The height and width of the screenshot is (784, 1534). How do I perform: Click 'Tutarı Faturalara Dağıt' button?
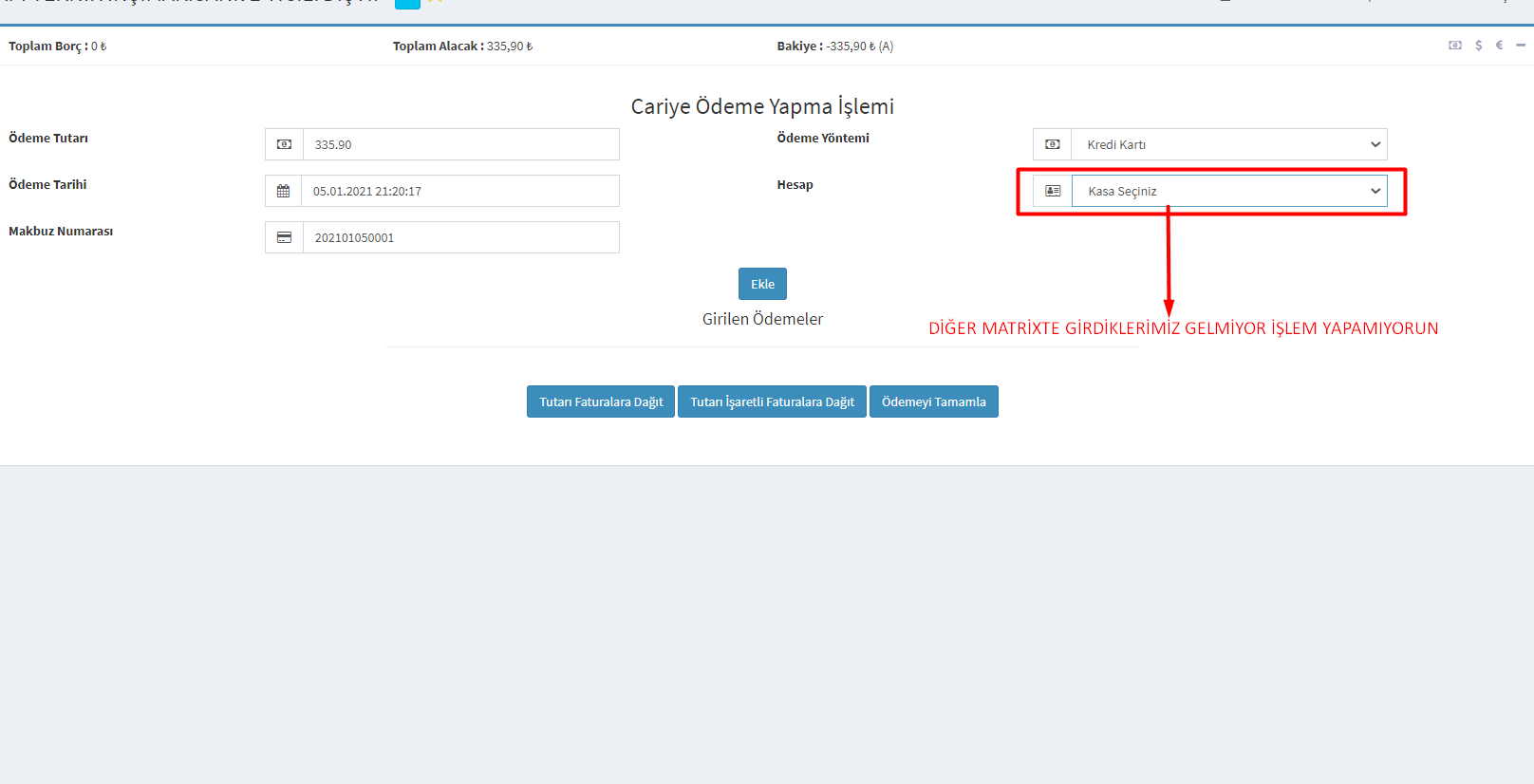[x=601, y=401]
